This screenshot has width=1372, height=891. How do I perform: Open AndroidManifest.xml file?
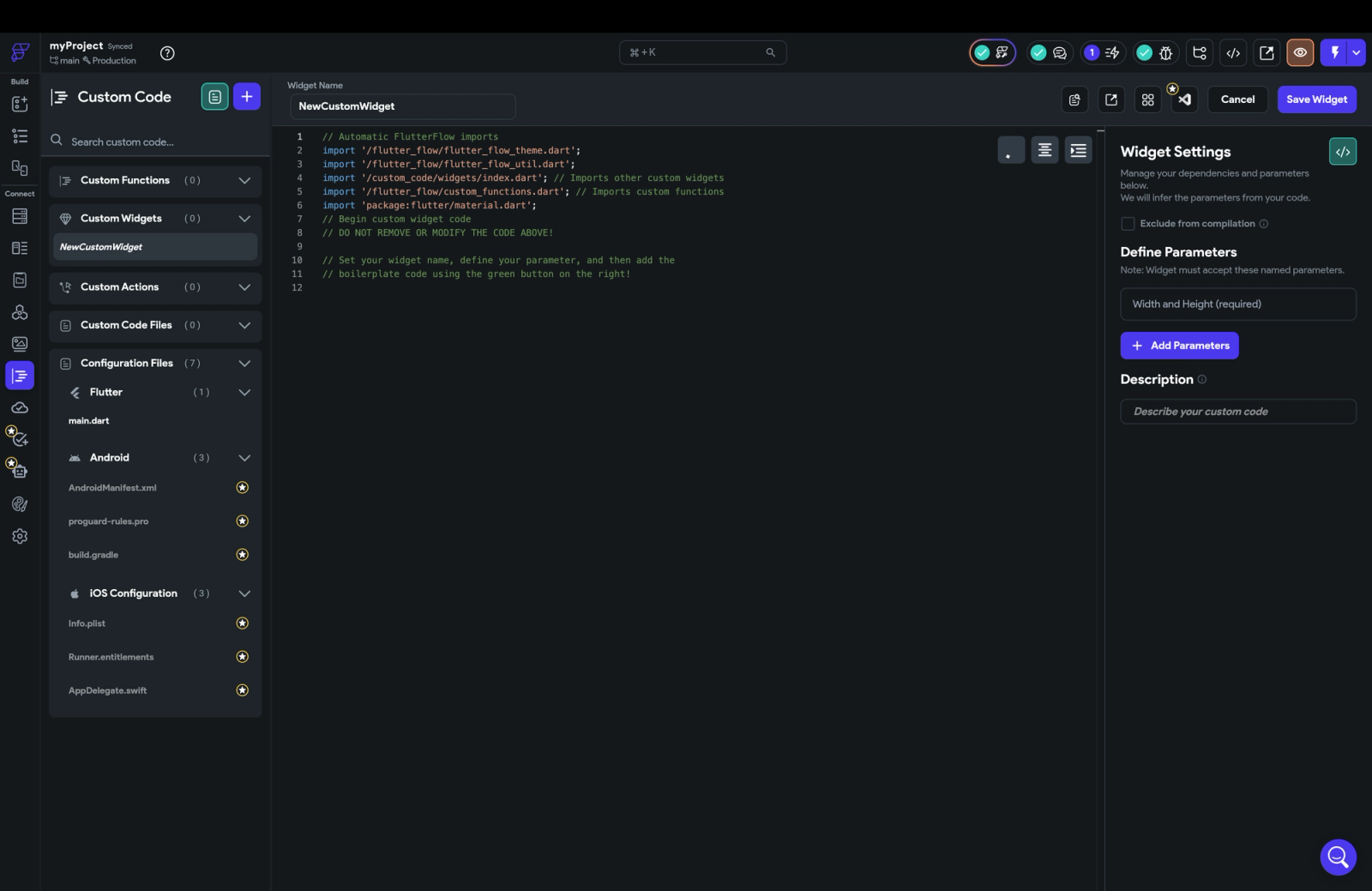click(x=112, y=488)
